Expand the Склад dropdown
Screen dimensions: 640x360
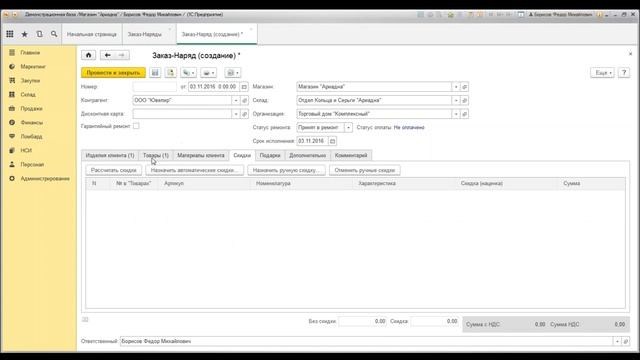[456, 100]
